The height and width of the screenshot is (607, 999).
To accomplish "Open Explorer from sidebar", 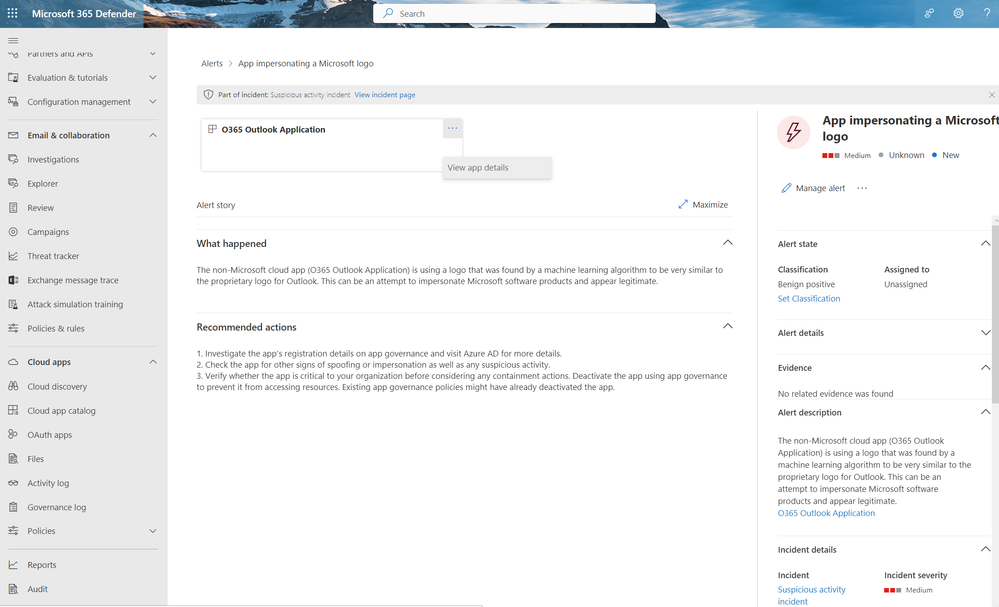I will click(x=43, y=183).
